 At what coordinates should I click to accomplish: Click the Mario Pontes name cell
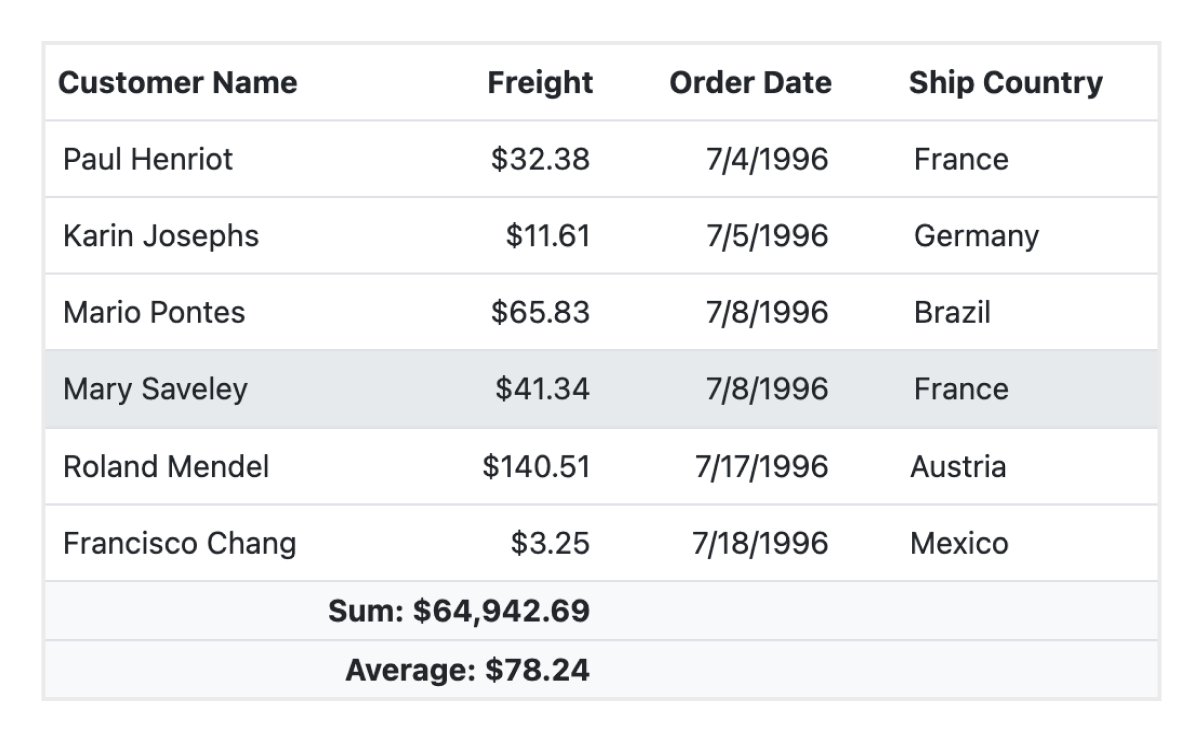154,312
